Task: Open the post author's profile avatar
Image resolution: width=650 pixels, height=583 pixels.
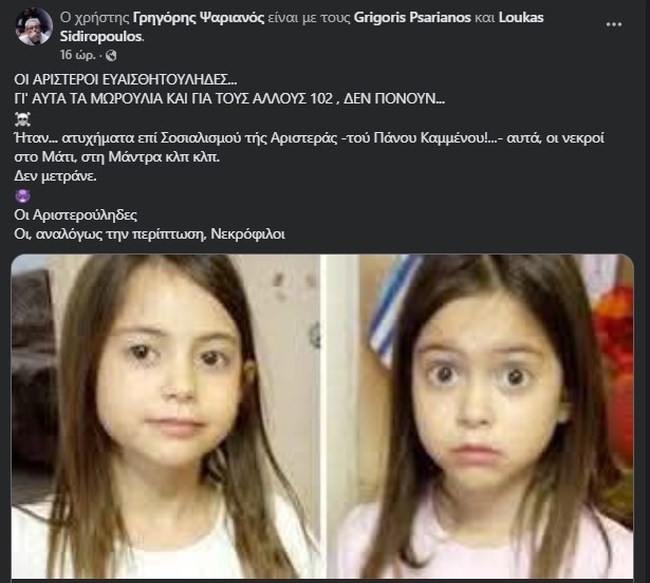Action: [34, 27]
